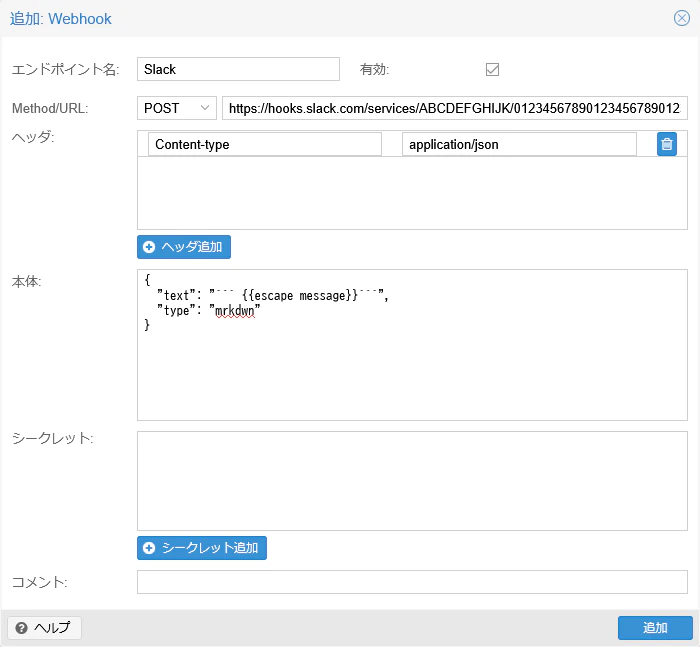This screenshot has width=700, height=647.
Task: Click the ヘッダ label
Action: point(33,137)
